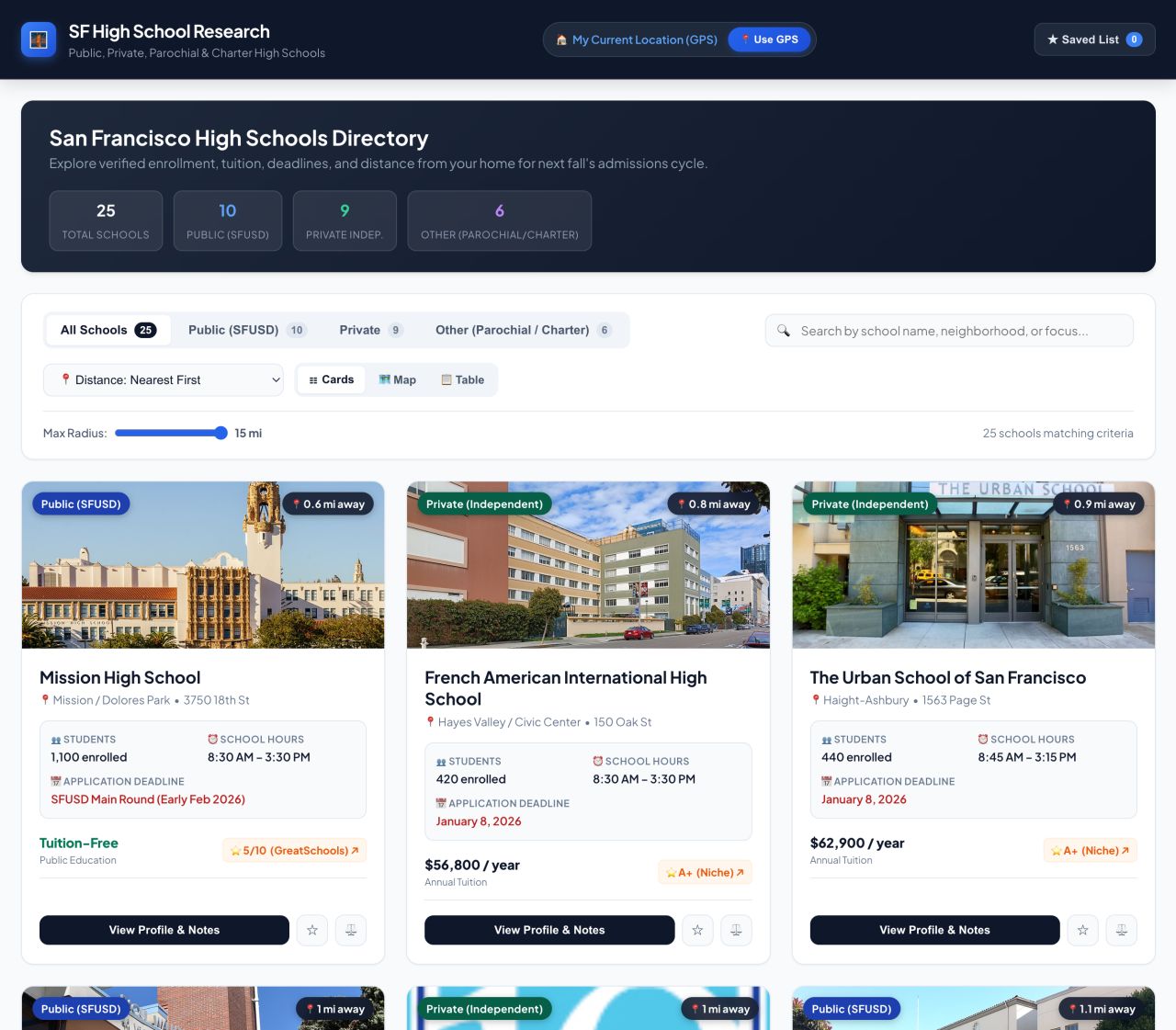Click the 420 enrolled student count

point(470,779)
